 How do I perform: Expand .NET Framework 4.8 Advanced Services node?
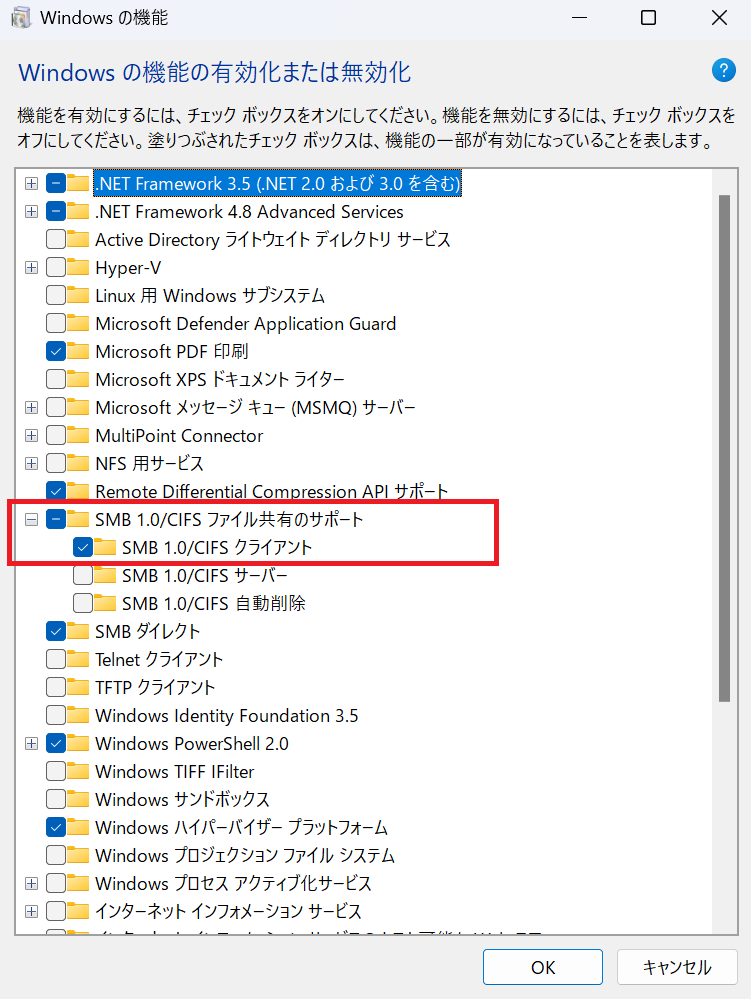(31, 212)
